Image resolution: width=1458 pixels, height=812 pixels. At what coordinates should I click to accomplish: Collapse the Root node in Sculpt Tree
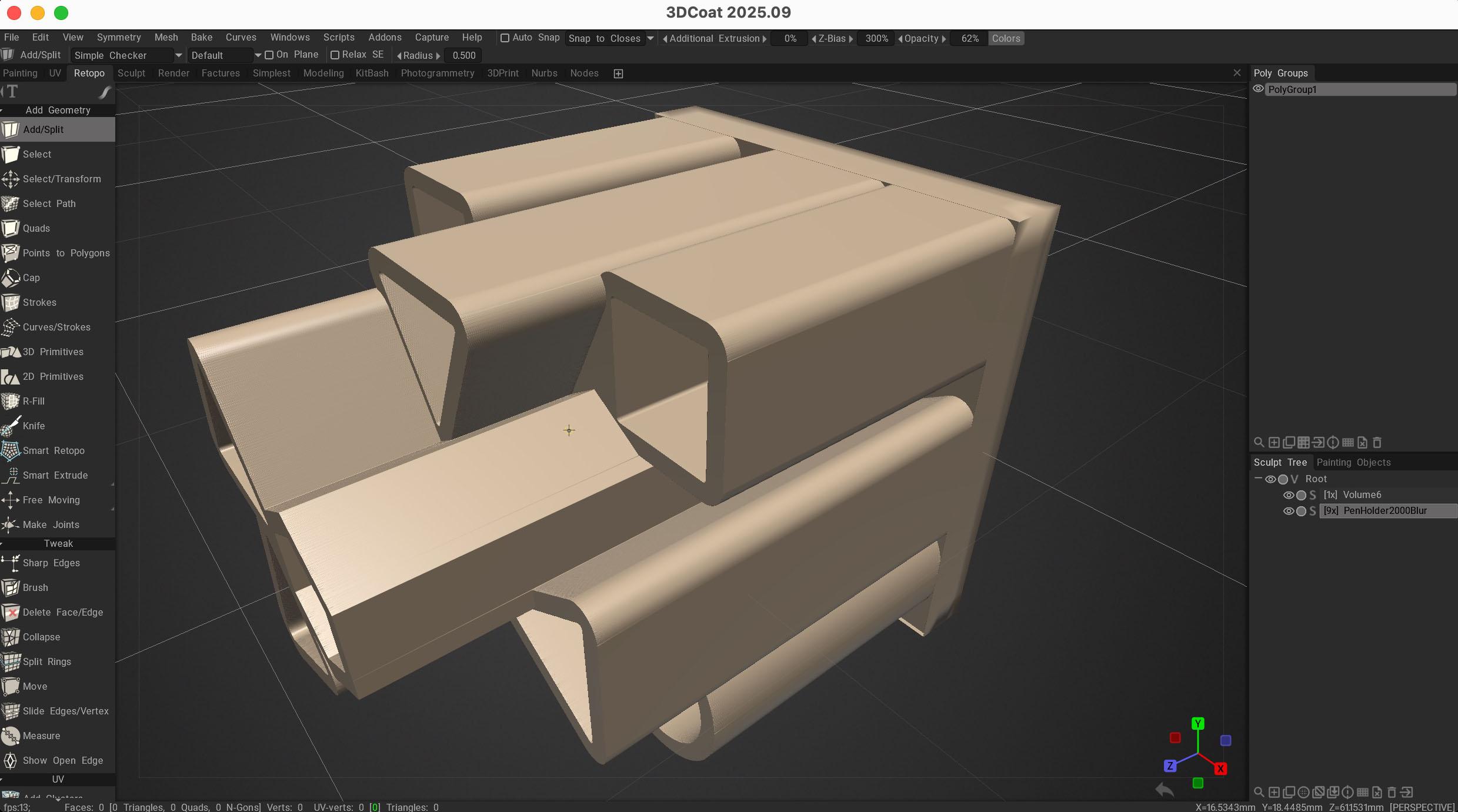[x=1257, y=479]
